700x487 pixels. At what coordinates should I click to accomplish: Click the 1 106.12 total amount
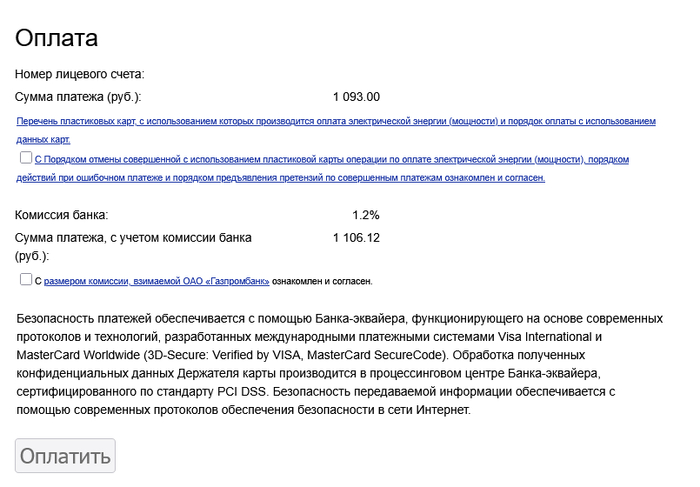[356, 238]
